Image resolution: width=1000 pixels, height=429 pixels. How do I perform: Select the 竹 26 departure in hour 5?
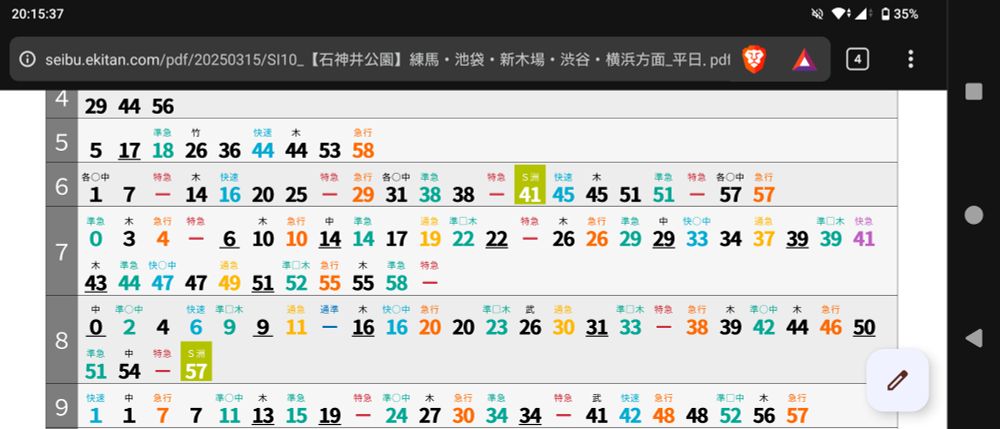(x=196, y=144)
